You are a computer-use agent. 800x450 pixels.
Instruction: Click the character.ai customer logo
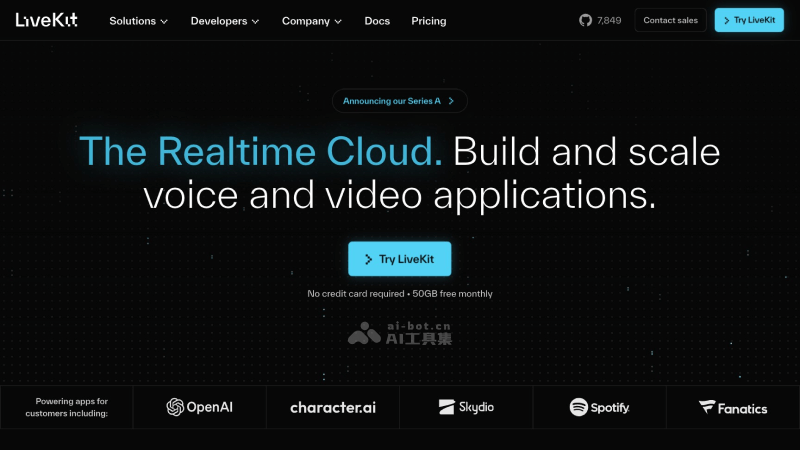(333, 408)
